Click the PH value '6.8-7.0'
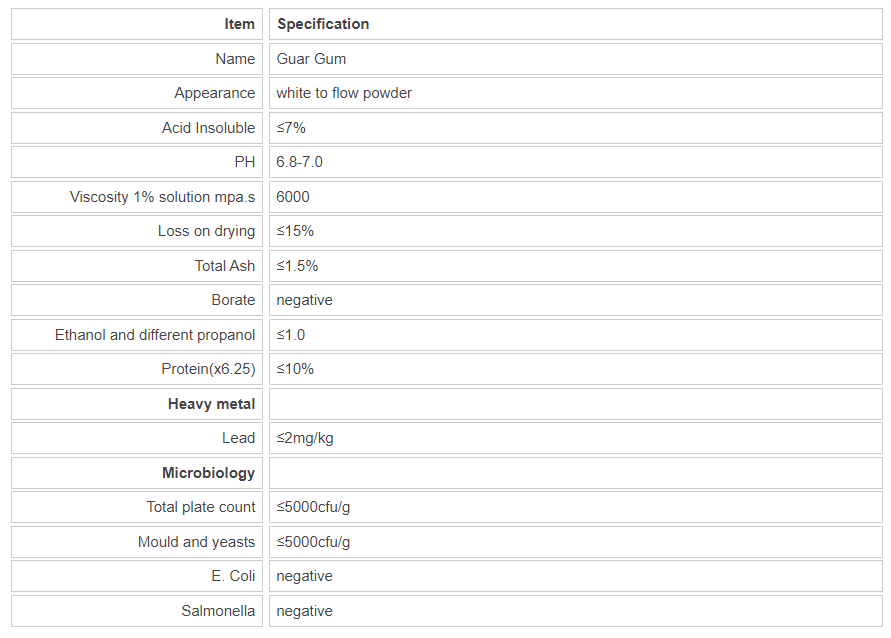 tap(299, 162)
